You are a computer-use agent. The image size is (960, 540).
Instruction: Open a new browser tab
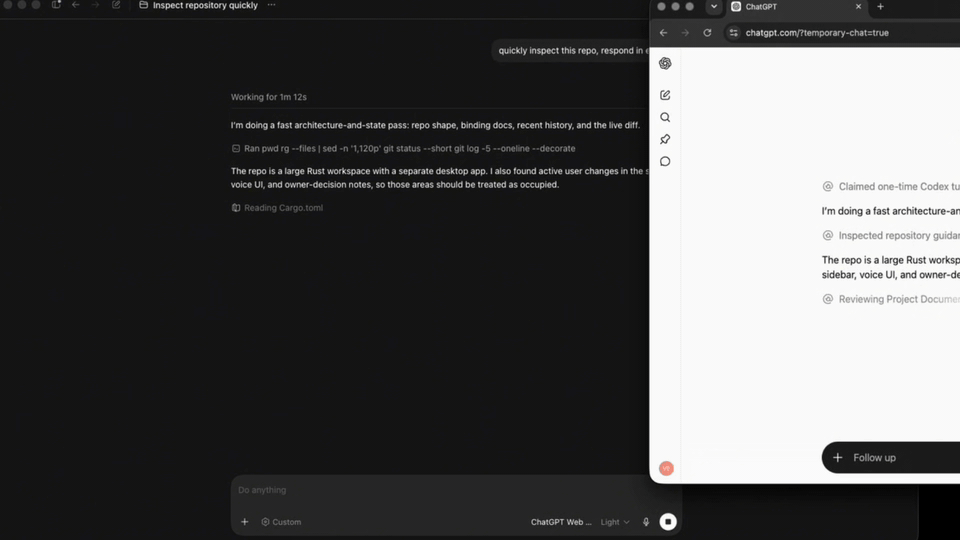880,7
